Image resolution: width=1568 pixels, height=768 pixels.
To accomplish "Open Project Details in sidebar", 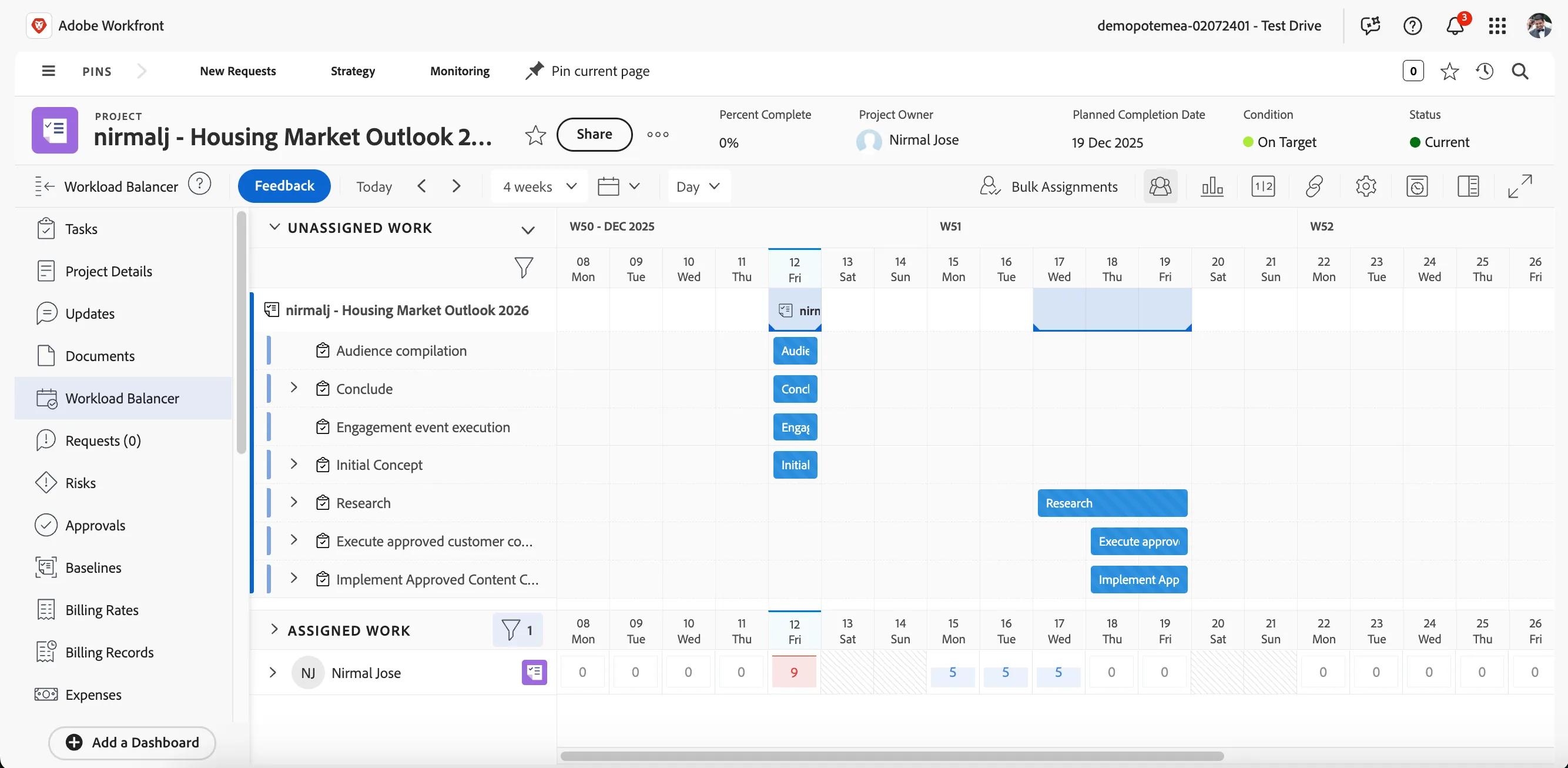I will pyautogui.click(x=123, y=271).
